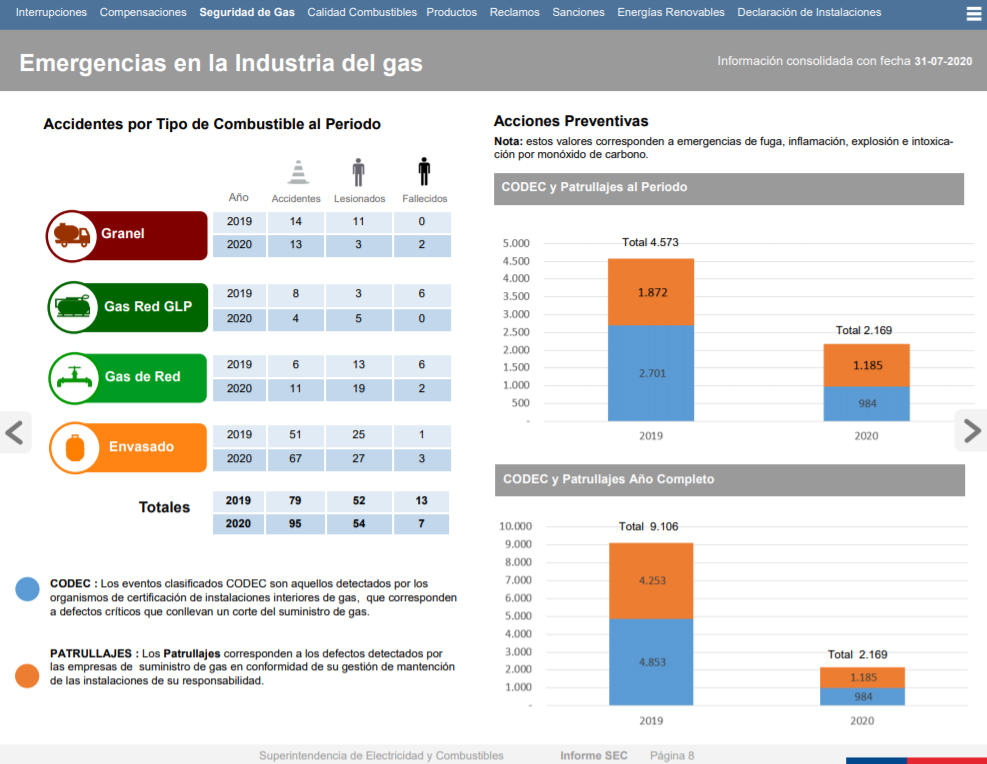Viewport: 987px width, 764px height.
Task: Open the Productos menu item
Action: [x=451, y=13]
